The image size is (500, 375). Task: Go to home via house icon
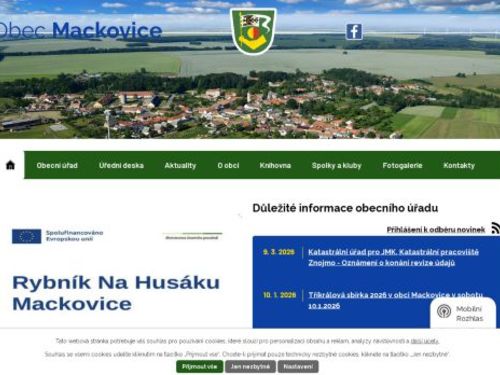(10, 165)
